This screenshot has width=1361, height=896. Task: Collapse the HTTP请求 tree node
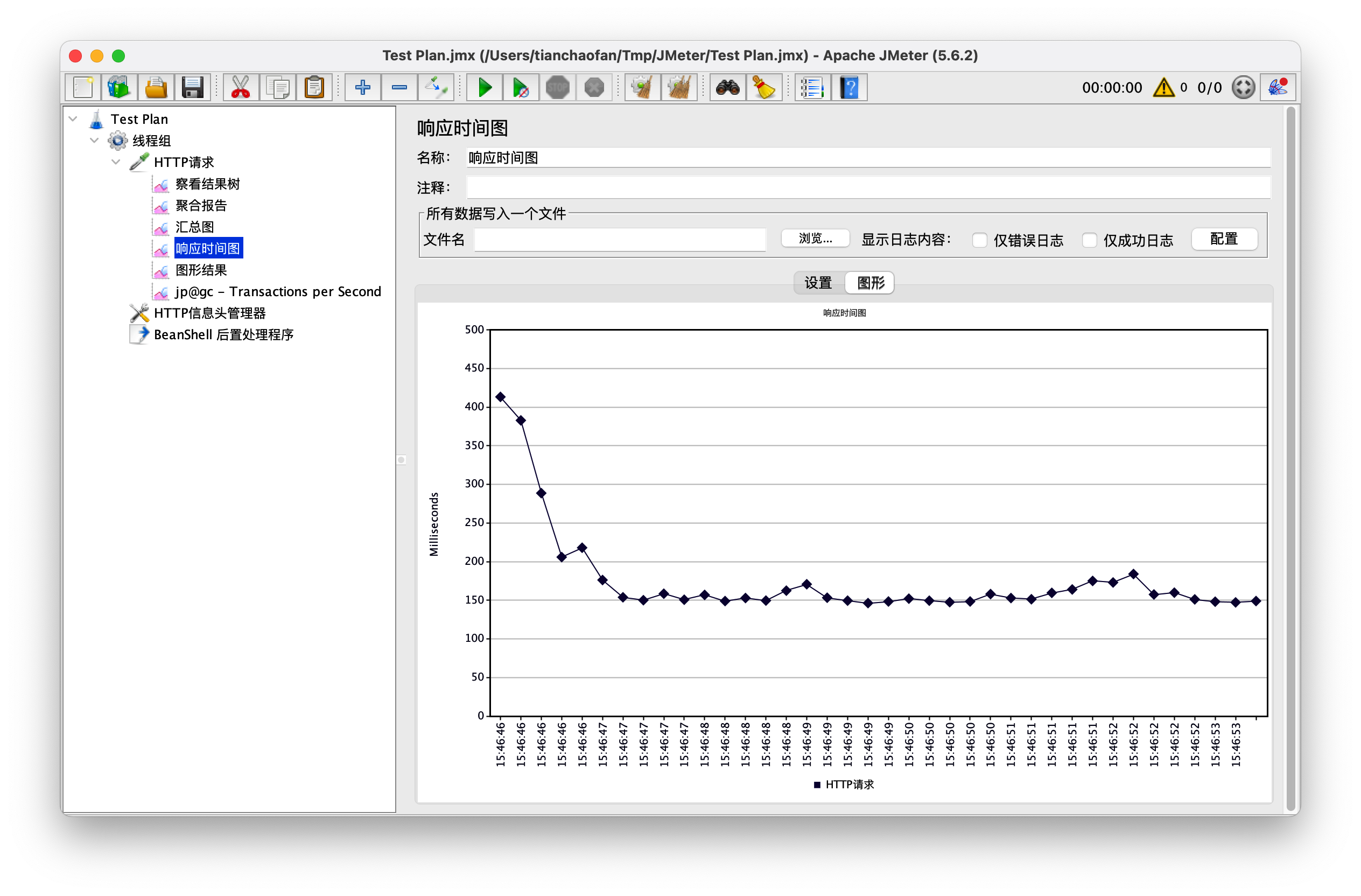(x=116, y=163)
